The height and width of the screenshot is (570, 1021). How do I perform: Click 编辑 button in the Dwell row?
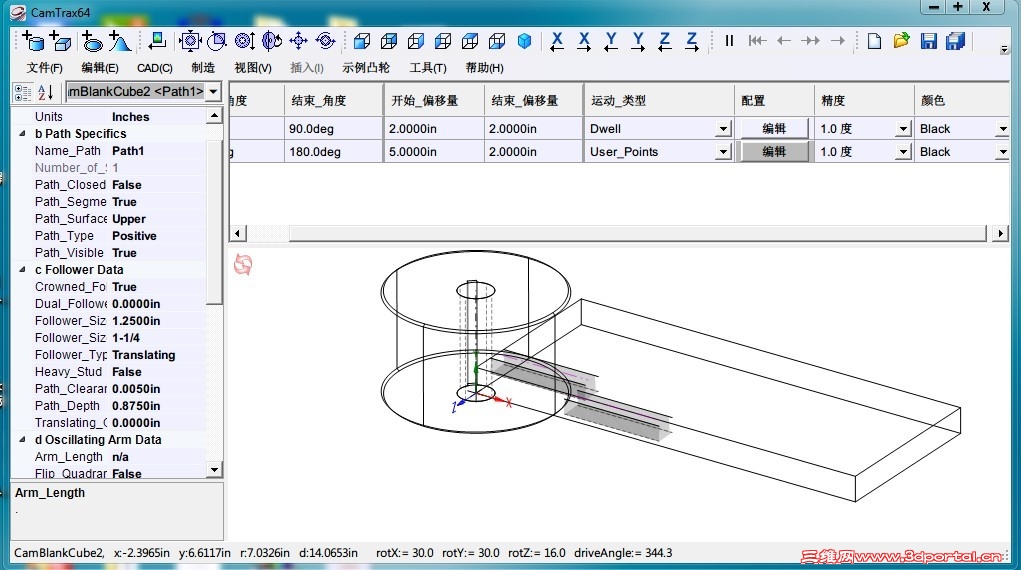point(774,128)
